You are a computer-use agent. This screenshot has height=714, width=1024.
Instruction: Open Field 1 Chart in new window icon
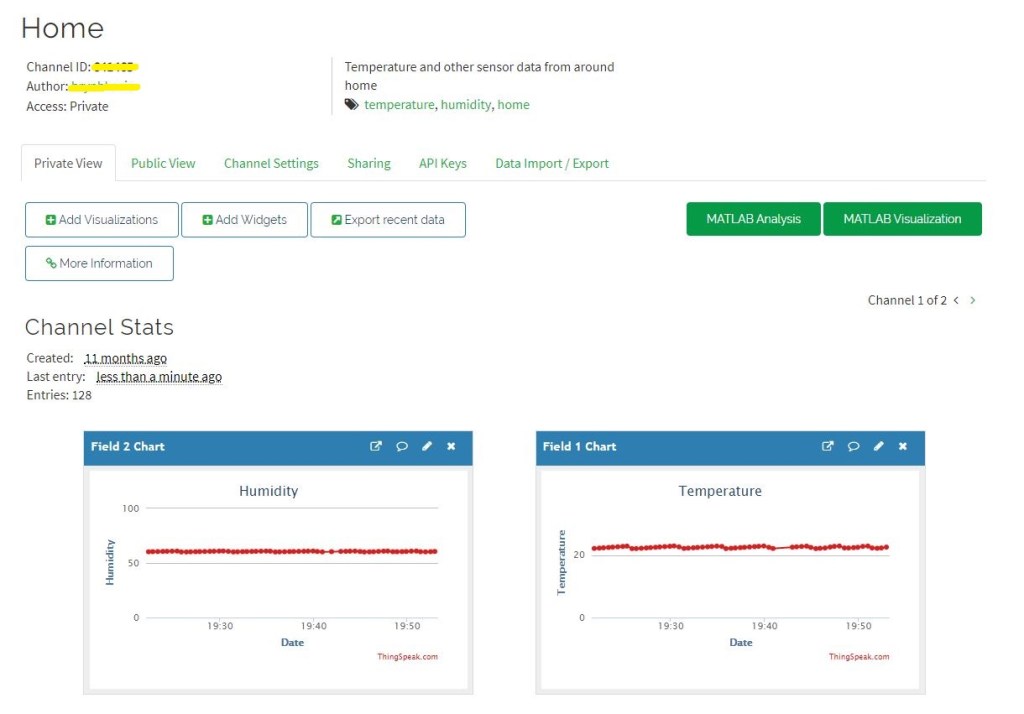click(828, 447)
